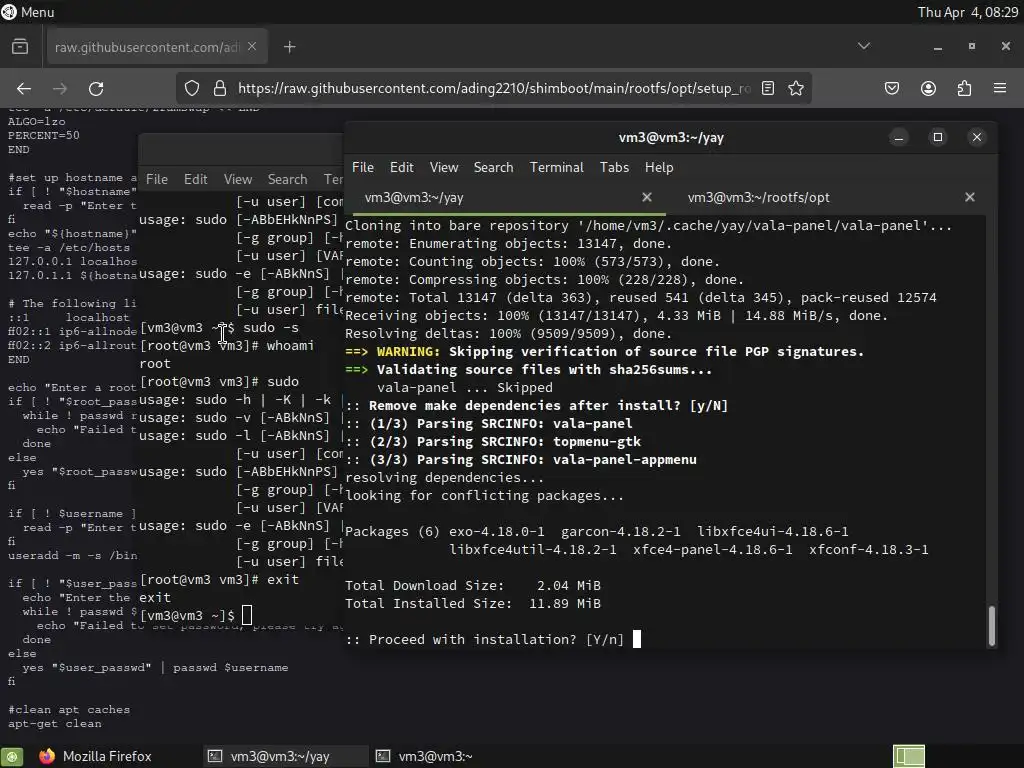The image size is (1024, 768).
Task: Open the show desktop panel icon
Action: coord(12,756)
